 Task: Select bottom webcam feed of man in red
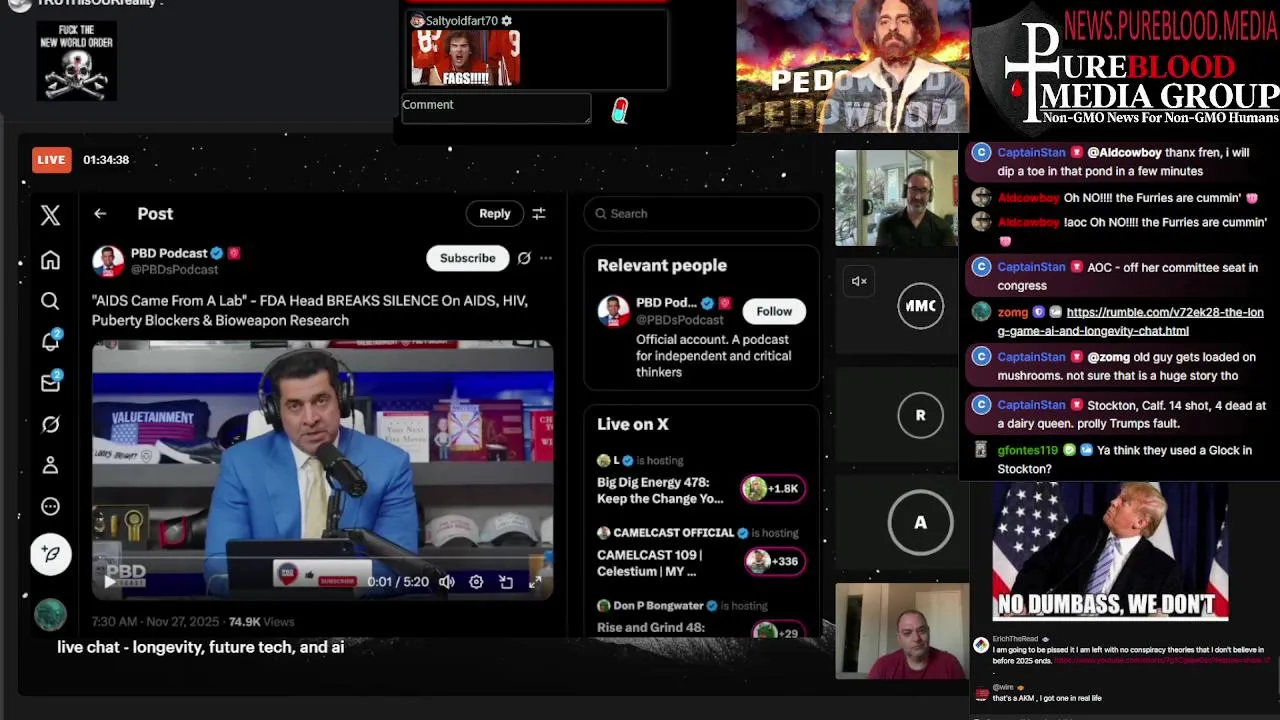click(902, 631)
